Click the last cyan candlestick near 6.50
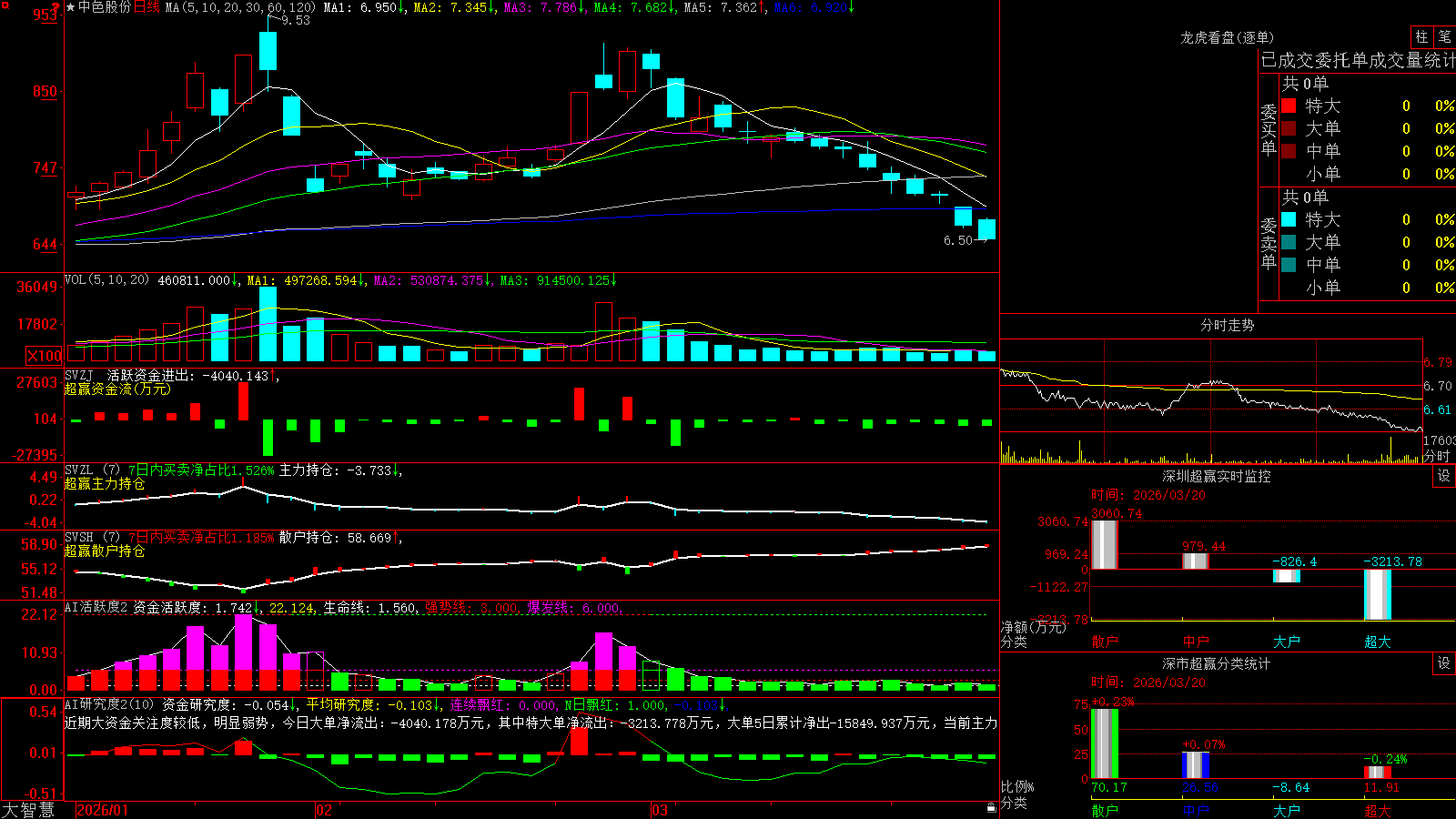The width and height of the screenshot is (1456, 819). tap(986, 229)
